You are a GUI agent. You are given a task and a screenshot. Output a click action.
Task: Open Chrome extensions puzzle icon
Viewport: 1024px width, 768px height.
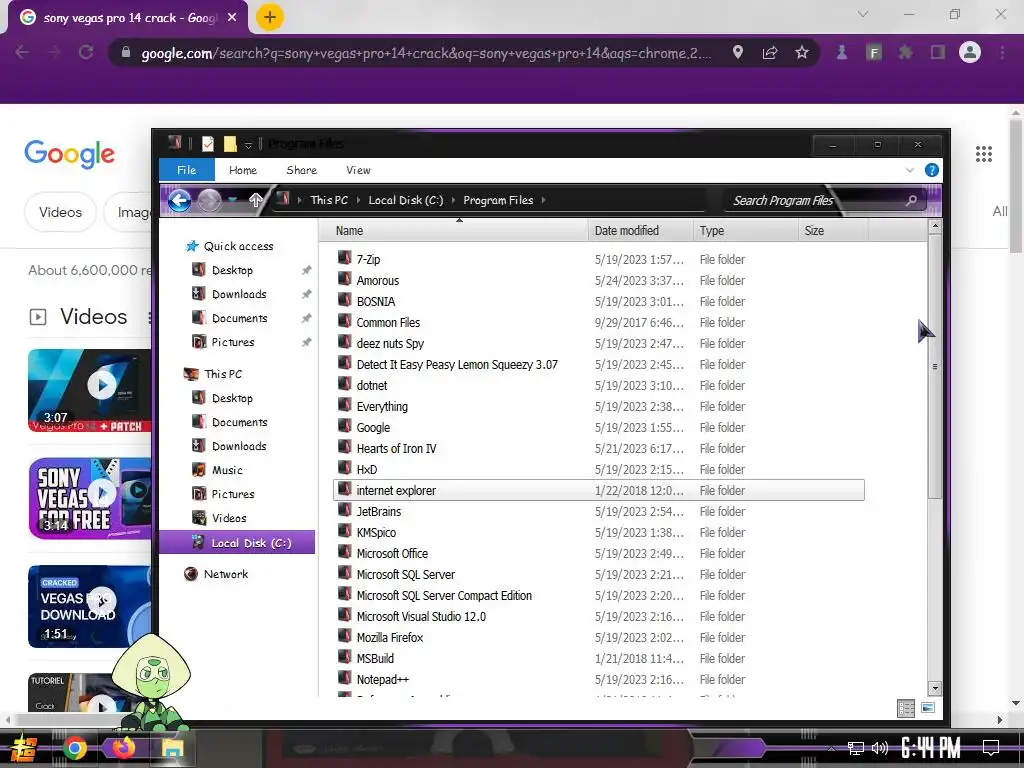point(905,53)
